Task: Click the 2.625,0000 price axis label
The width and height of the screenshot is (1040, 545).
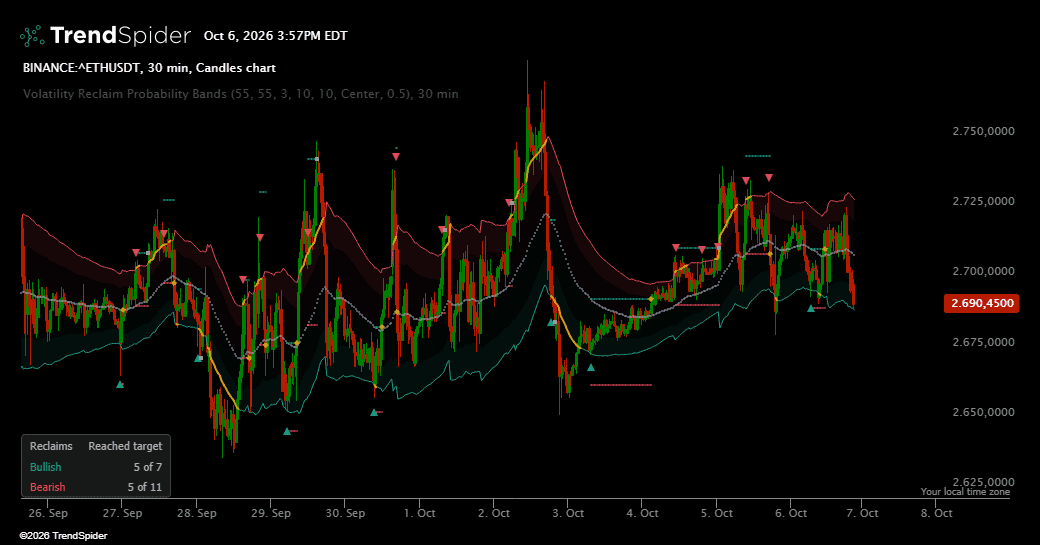Action: [983, 482]
